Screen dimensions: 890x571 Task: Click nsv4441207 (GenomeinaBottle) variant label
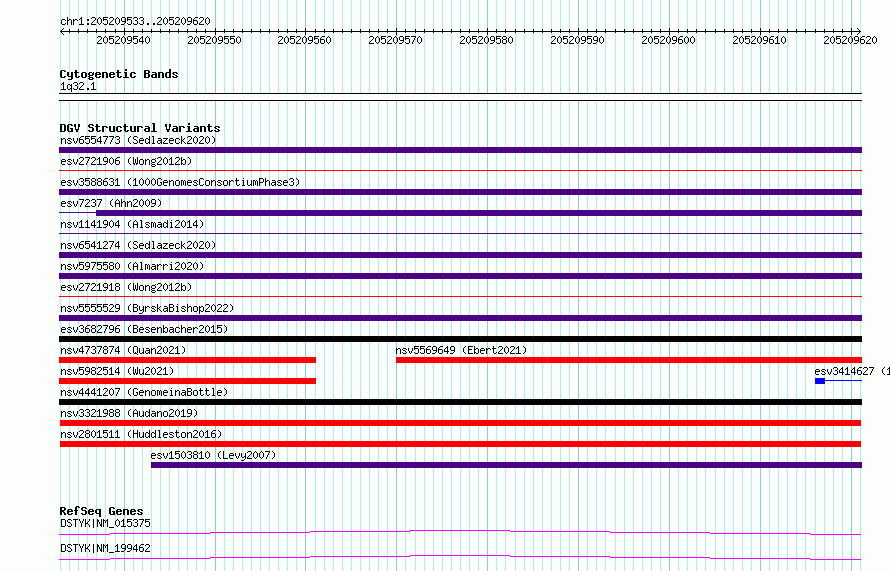[144, 392]
